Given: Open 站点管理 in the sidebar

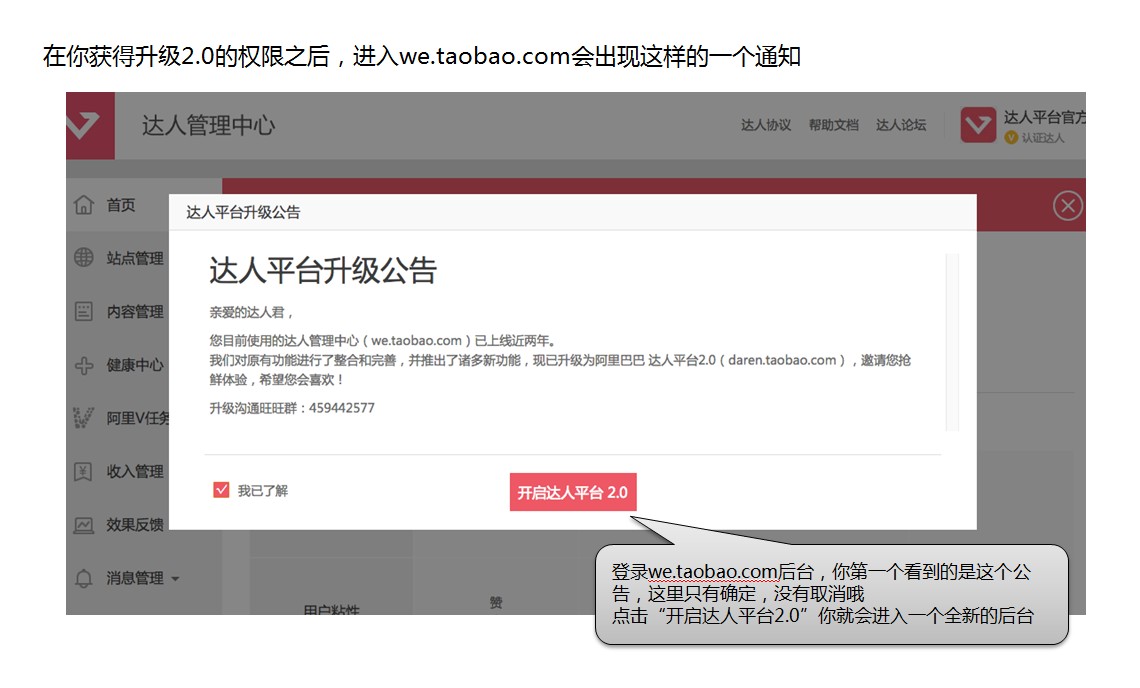Looking at the screenshot, I should [135, 258].
